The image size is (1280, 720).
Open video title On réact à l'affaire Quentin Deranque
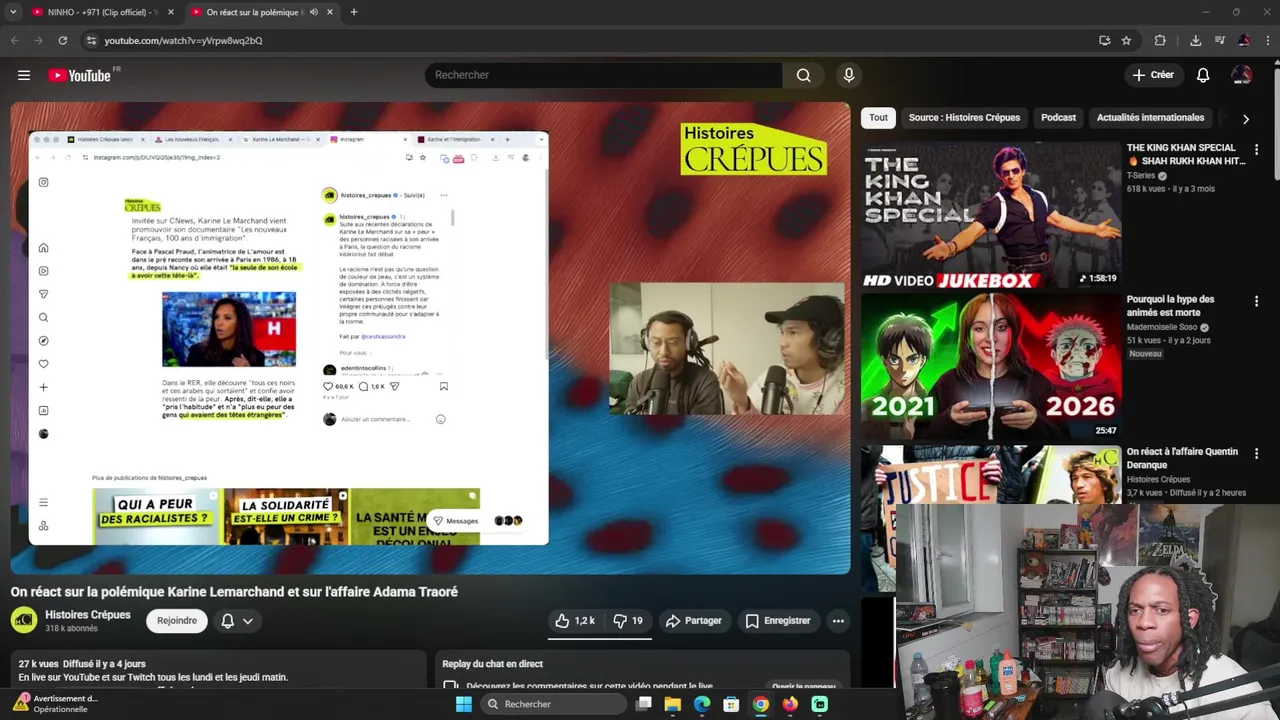(x=1182, y=458)
